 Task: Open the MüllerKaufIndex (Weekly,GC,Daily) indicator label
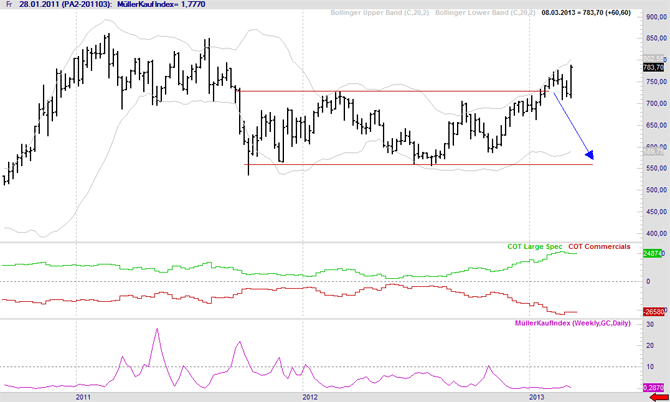(x=572, y=324)
